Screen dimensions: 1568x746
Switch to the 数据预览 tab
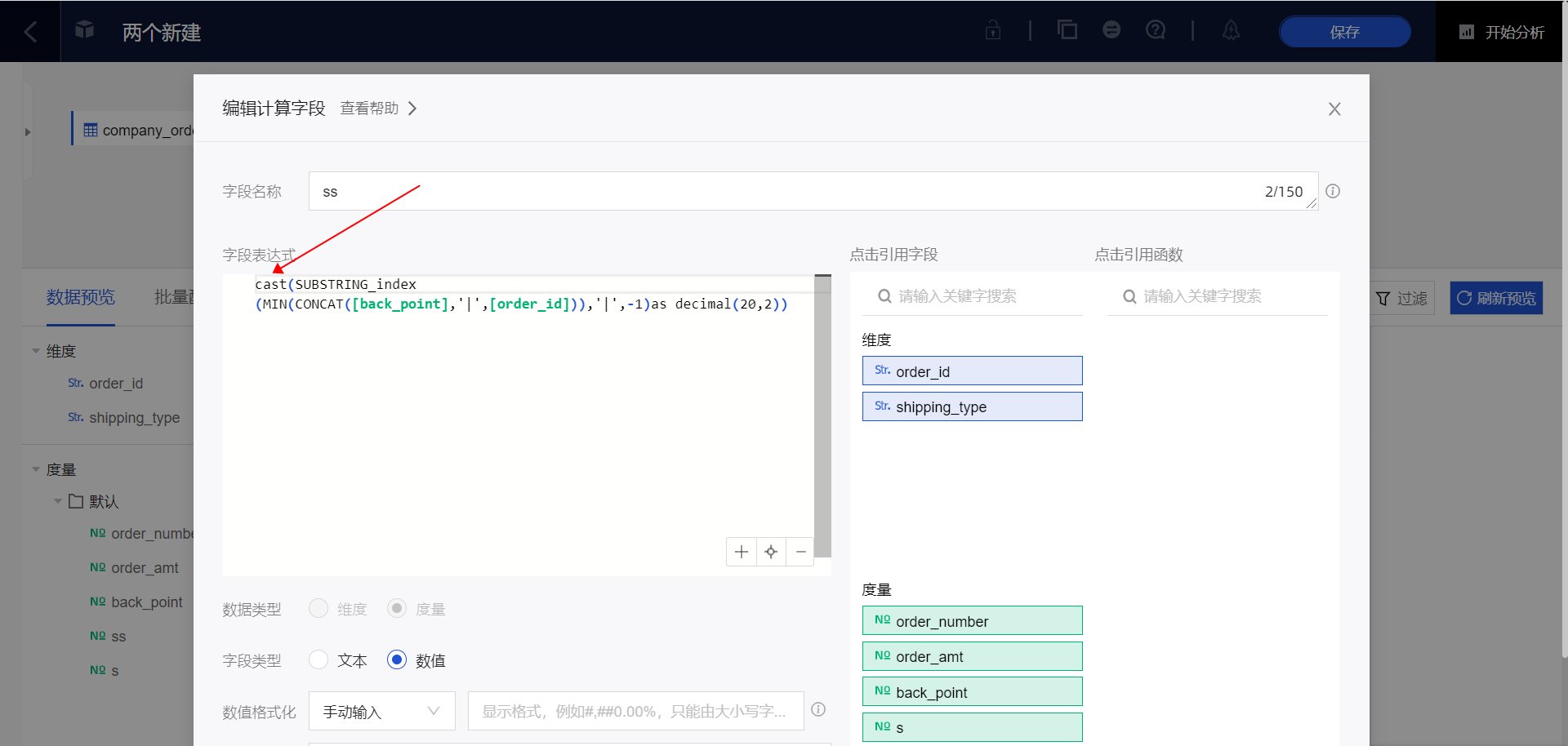point(80,297)
